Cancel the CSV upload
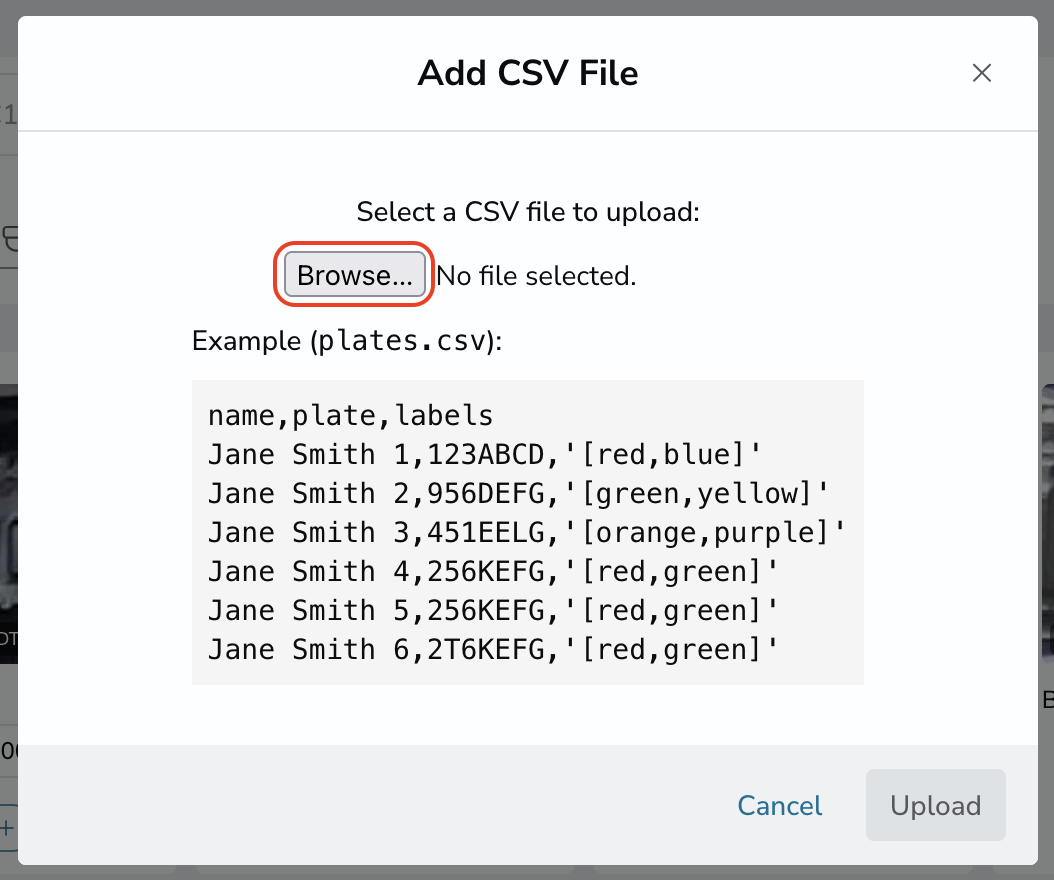Image resolution: width=1054 pixels, height=880 pixels. point(779,805)
